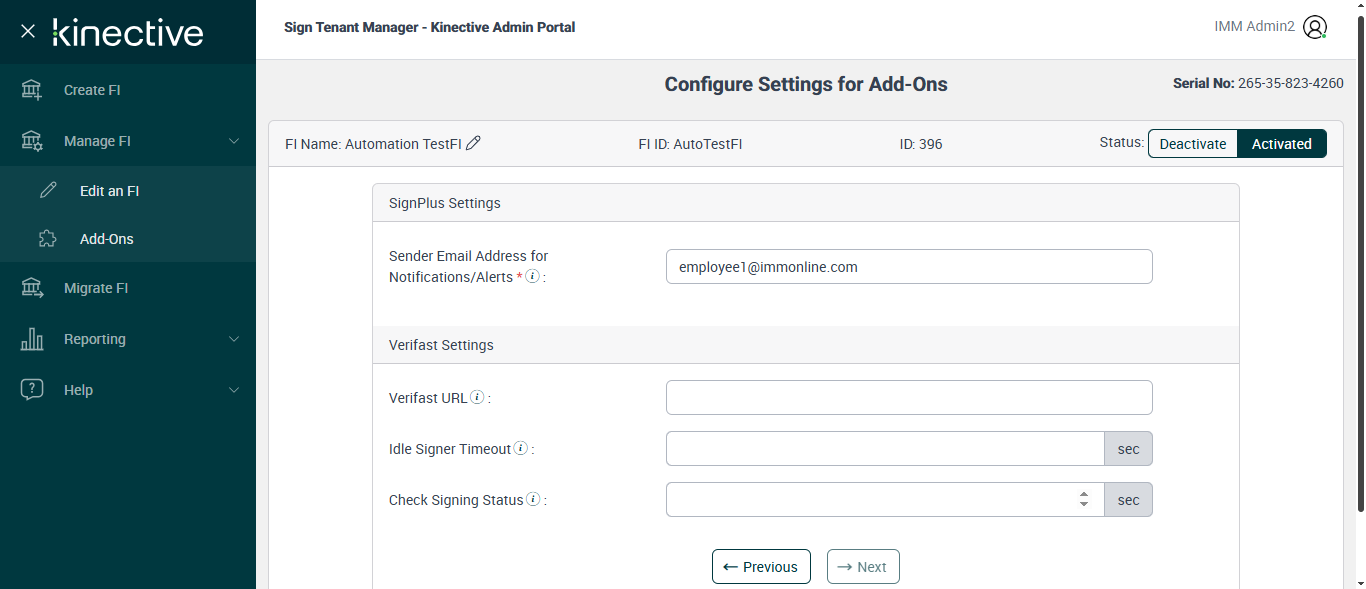Viewport: 1366px width, 589px height.
Task: Close the sidebar with the X icon
Action: tap(28, 32)
